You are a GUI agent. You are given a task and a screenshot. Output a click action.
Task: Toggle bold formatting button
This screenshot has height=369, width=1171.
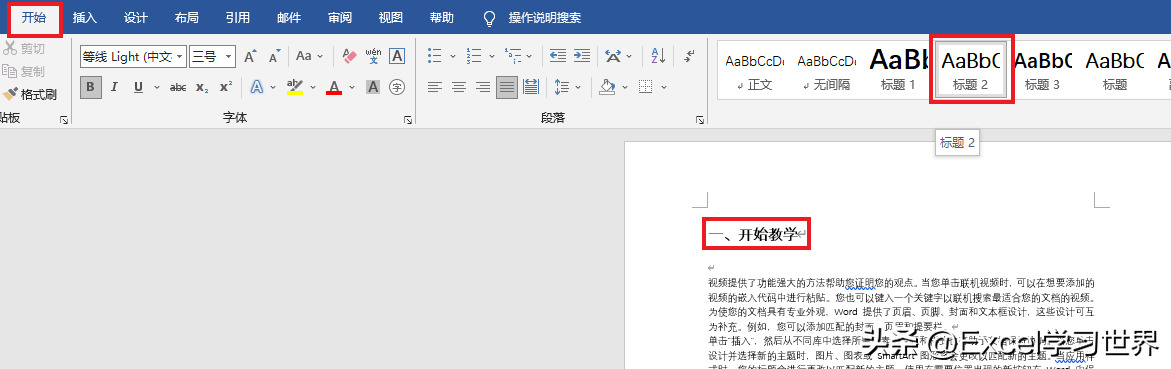[x=90, y=87]
